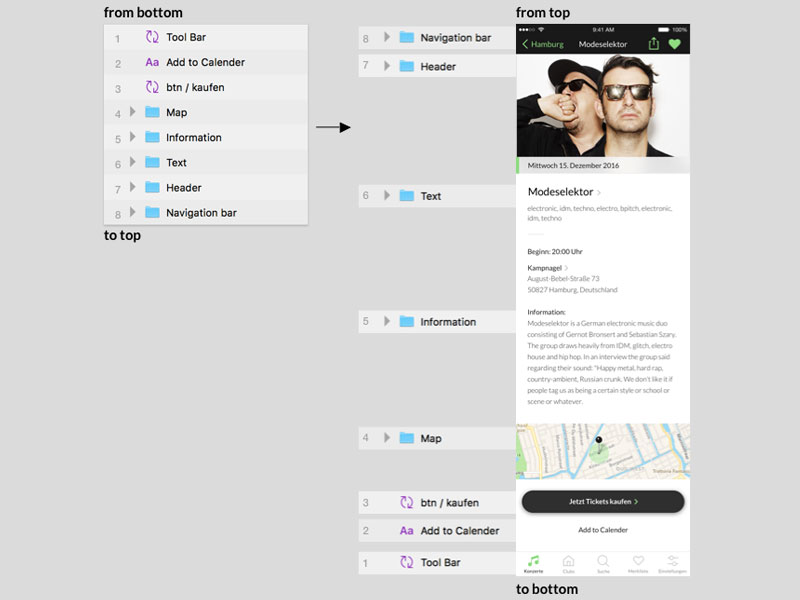Tap the Add to Calender link

click(x=603, y=530)
